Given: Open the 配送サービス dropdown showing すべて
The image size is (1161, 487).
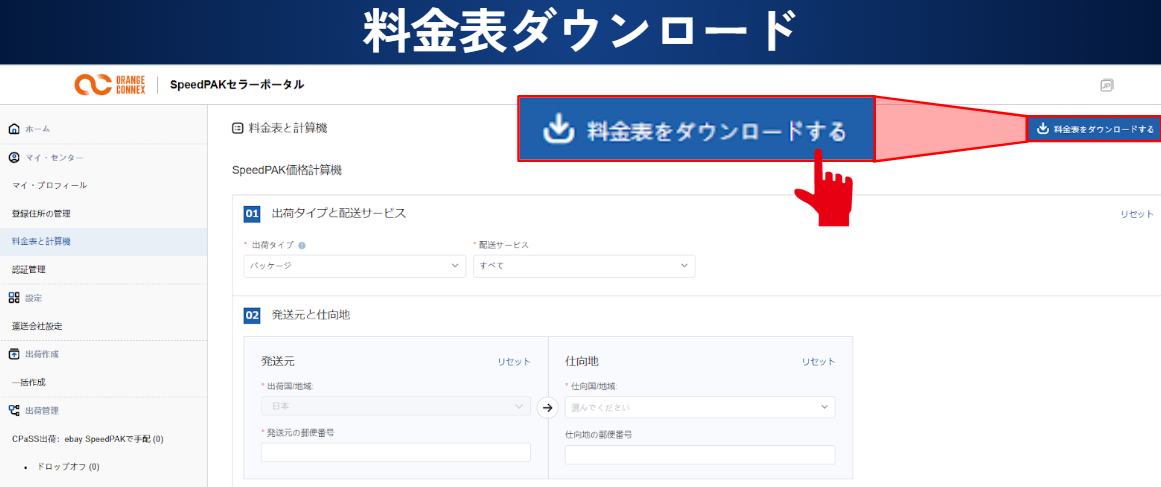Looking at the screenshot, I should pyautogui.click(x=583, y=266).
